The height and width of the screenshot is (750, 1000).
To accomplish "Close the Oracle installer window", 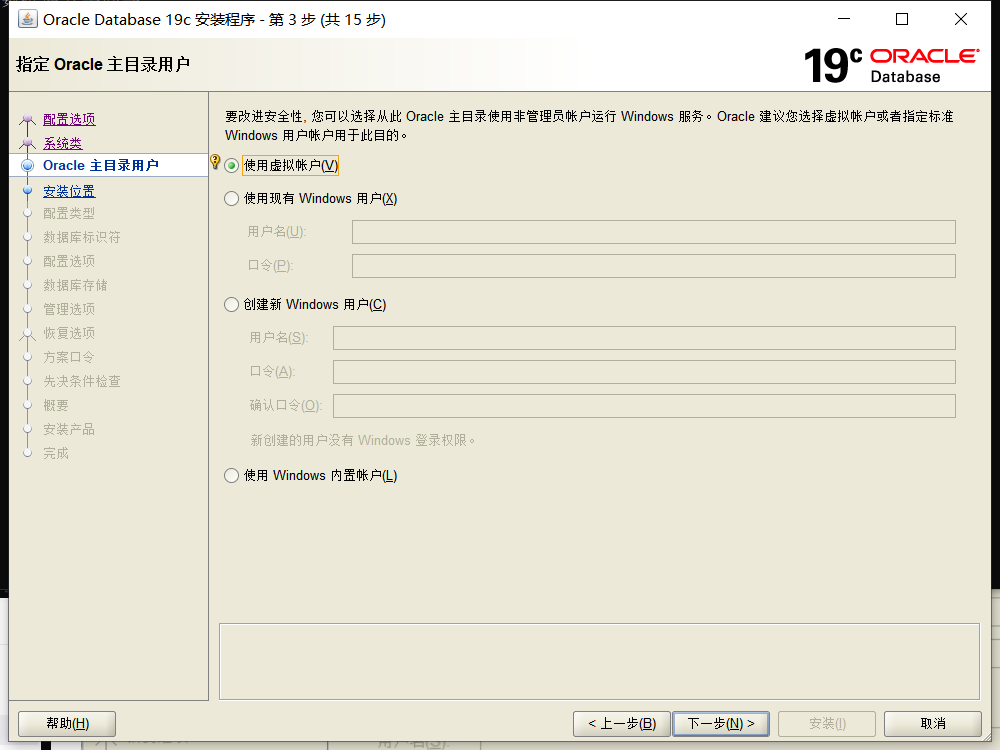I will pos(960,19).
